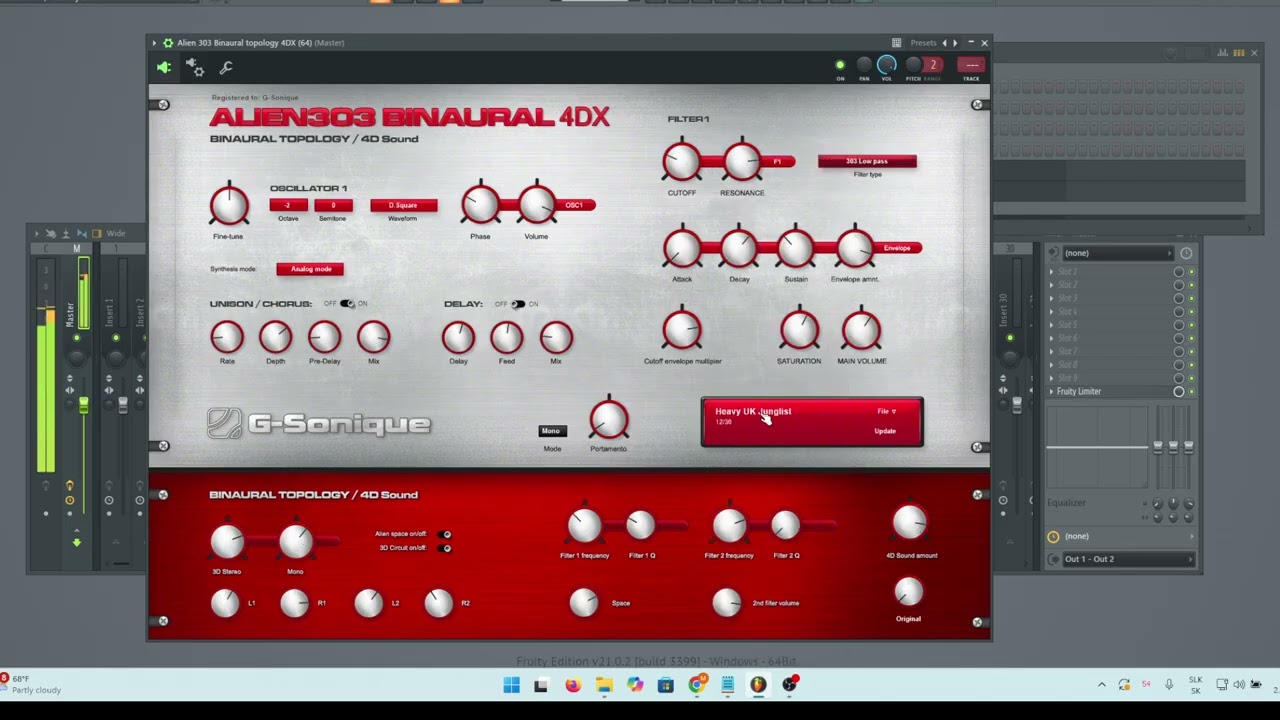Expand the Fruity Limiter slot arrow

(1052, 391)
